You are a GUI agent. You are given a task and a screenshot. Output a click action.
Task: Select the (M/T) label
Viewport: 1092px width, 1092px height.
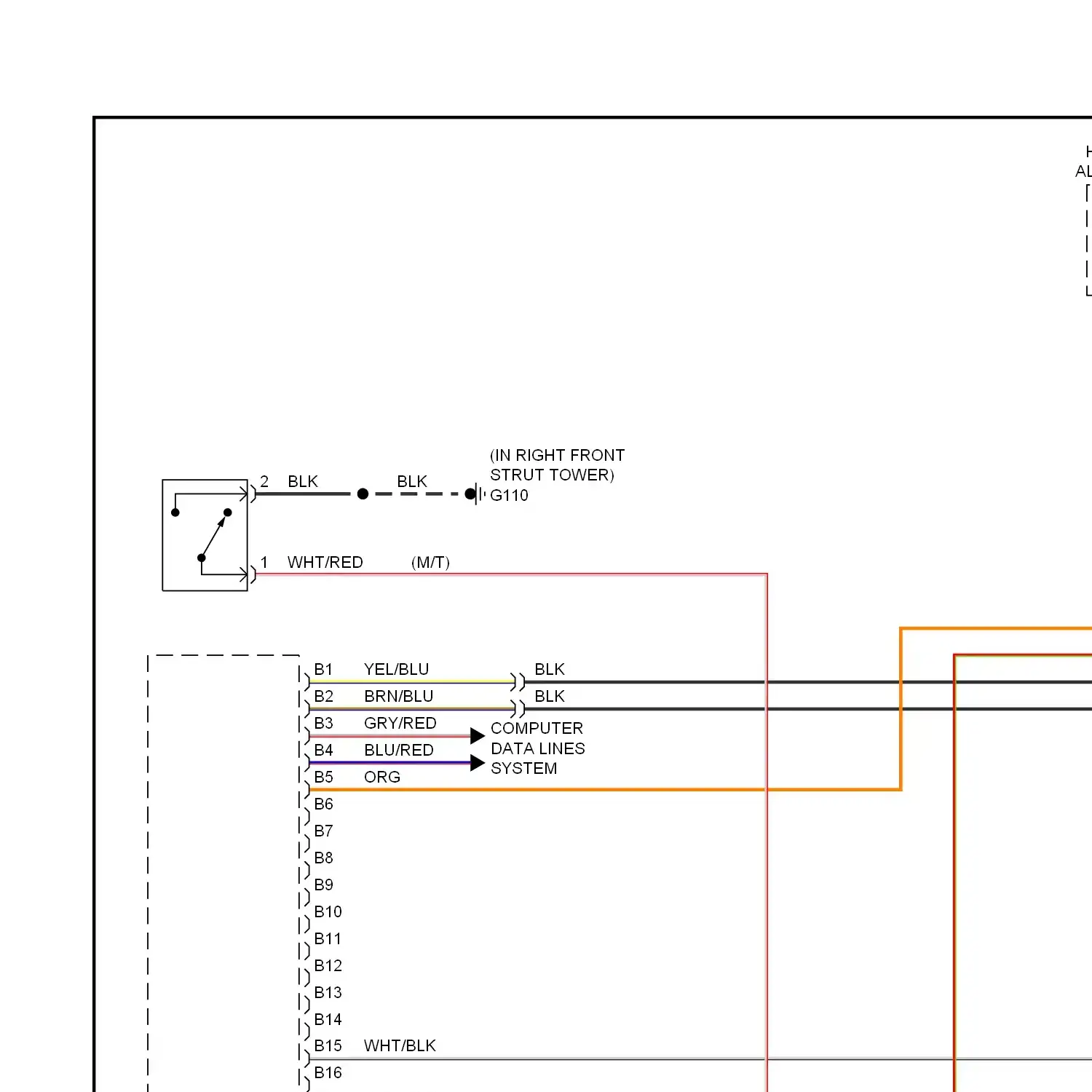(430, 562)
